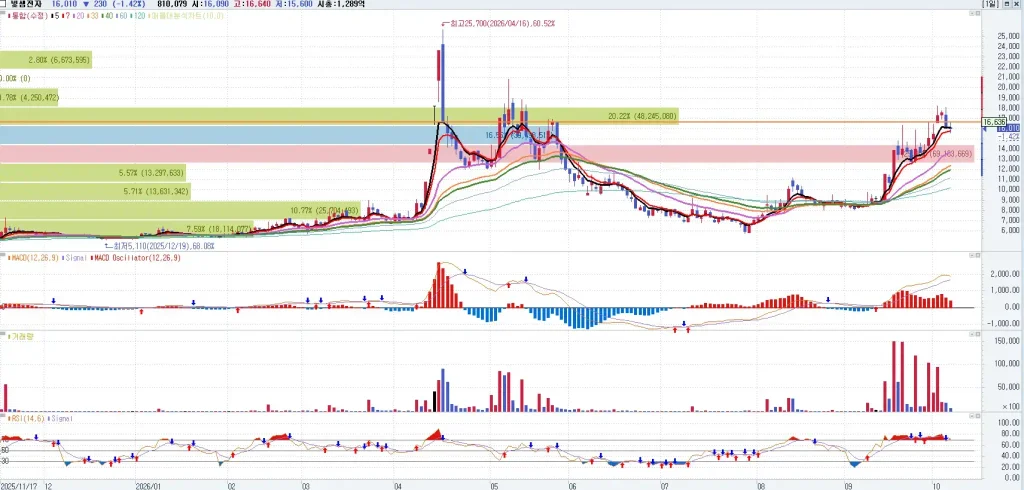1024x490 pixels.
Task: Maximize the MACD indicator panel
Action: 978,255
